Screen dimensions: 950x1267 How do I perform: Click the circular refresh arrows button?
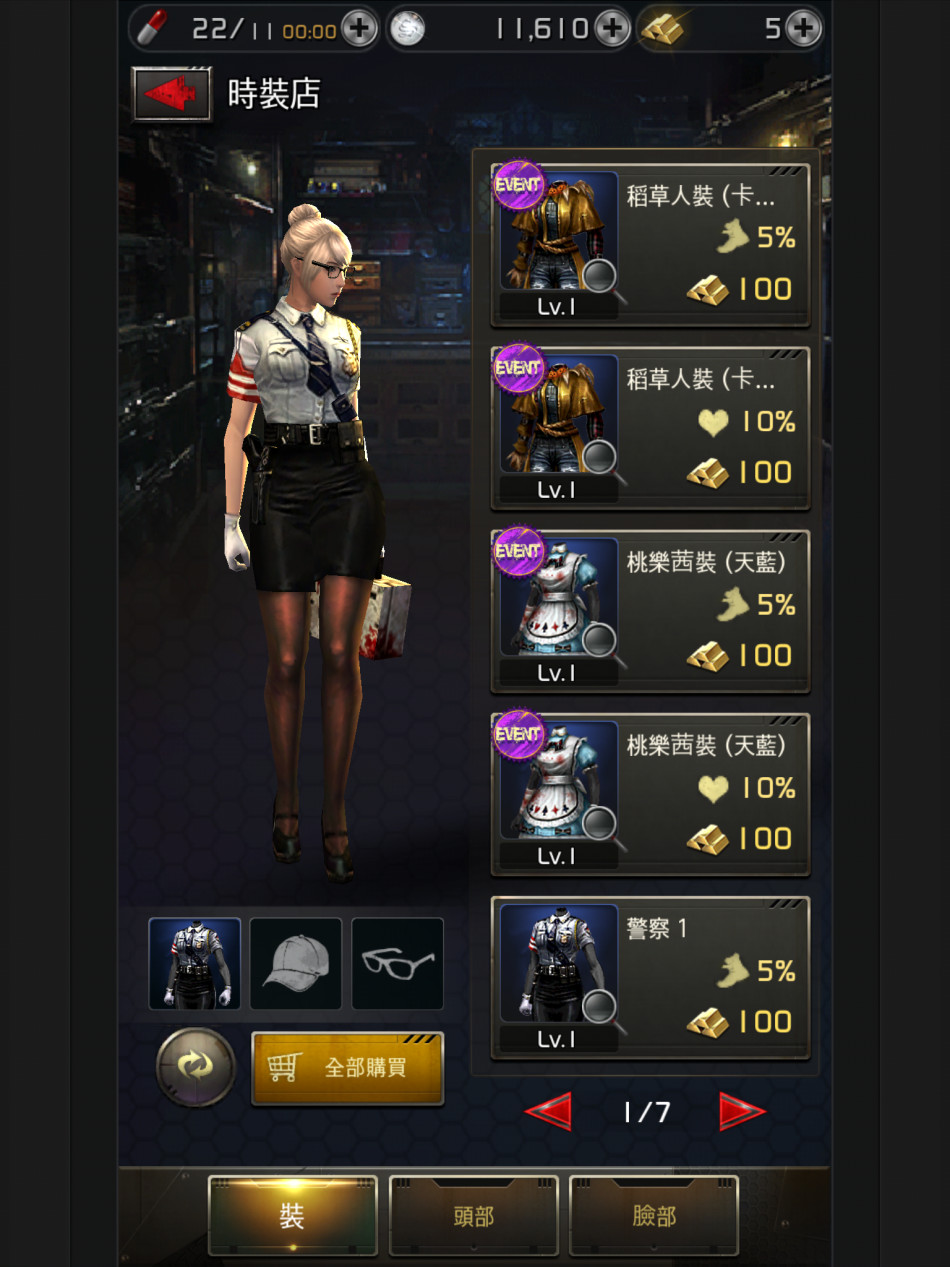tap(196, 1067)
